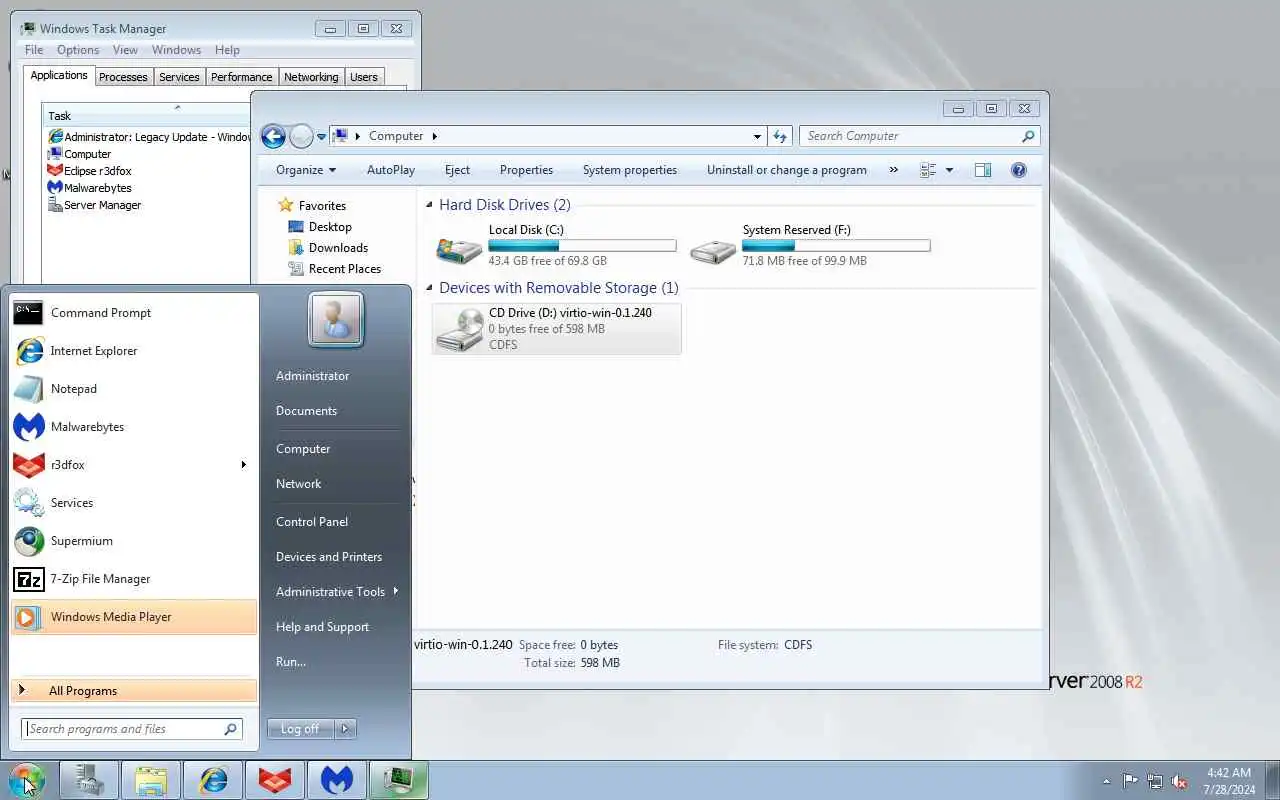This screenshot has width=1280, height=800.
Task: Open Task Manager View menu
Action: [125, 50]
